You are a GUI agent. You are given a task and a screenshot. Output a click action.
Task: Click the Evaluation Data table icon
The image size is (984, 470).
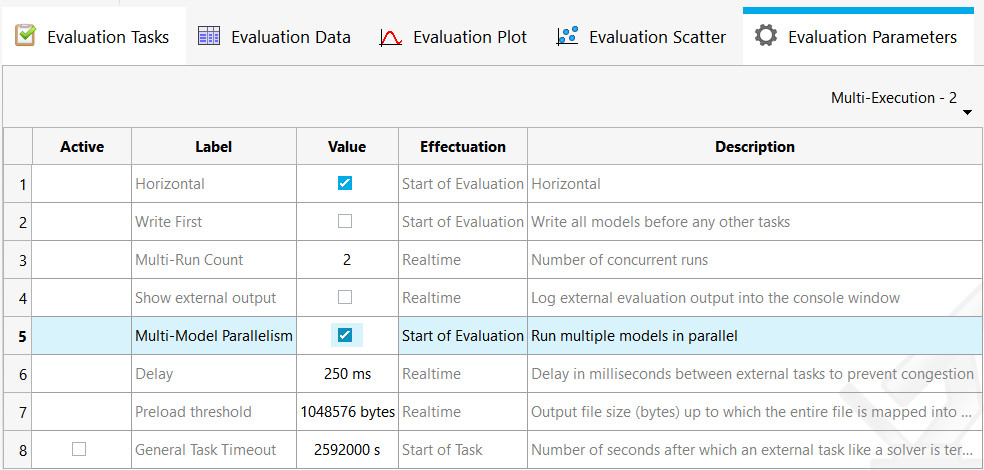point(209,37)
